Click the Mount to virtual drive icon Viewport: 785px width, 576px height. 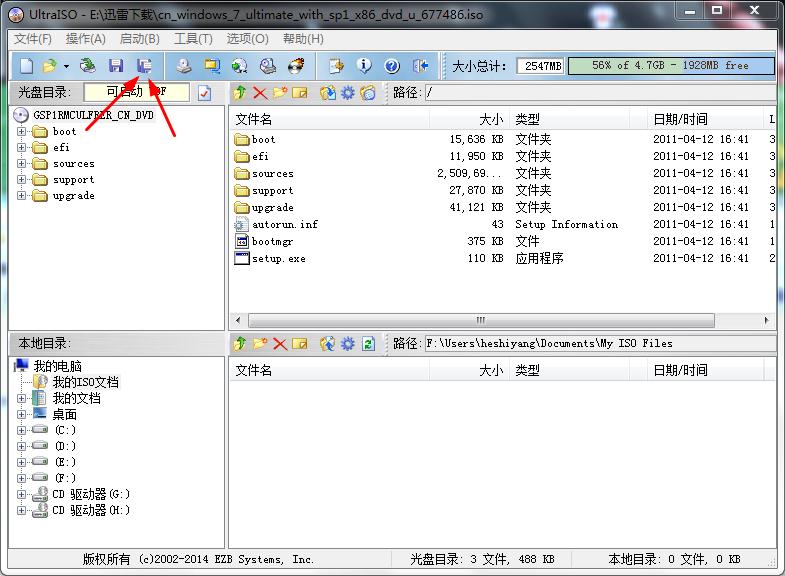pyautogui.click(x=268, y=66)
